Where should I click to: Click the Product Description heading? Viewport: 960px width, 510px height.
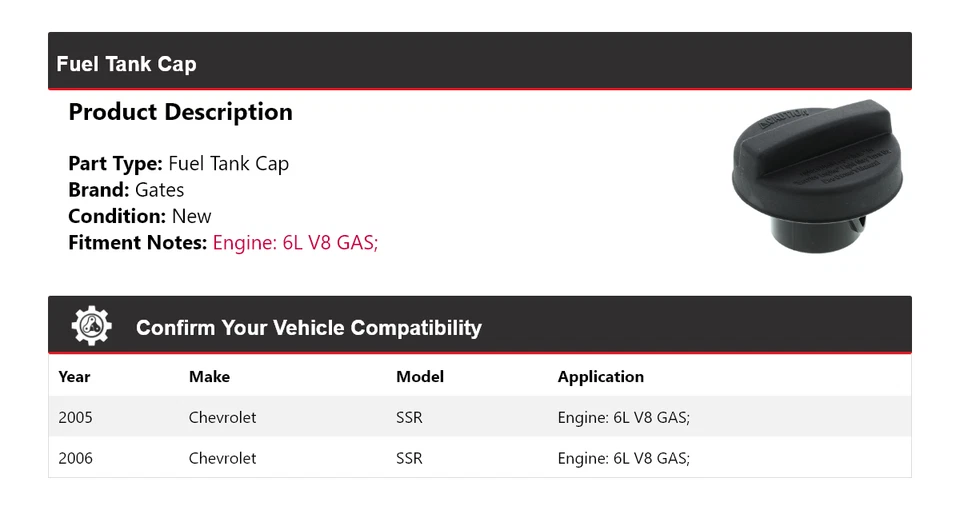(180, 112)
